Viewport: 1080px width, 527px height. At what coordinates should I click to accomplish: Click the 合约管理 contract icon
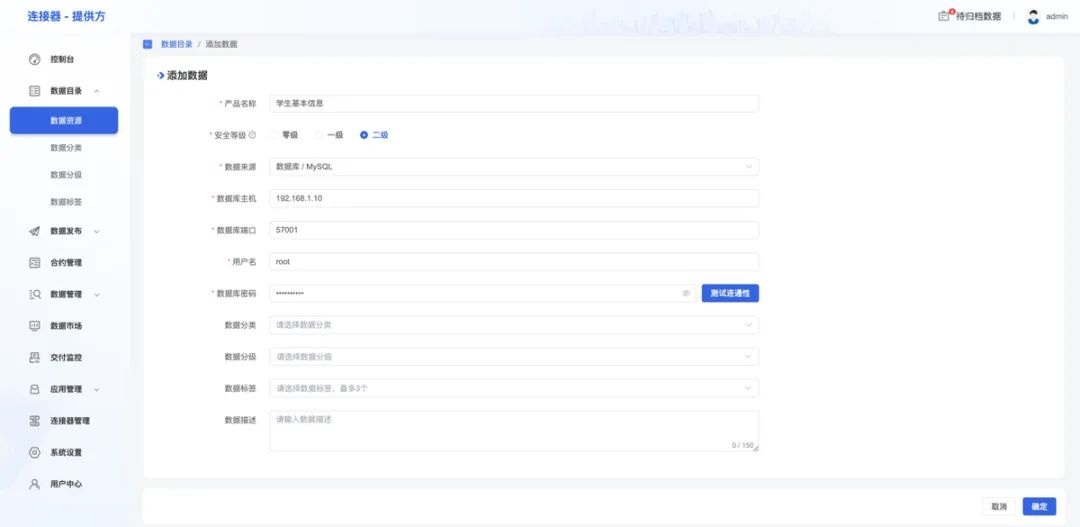point(34,263)
